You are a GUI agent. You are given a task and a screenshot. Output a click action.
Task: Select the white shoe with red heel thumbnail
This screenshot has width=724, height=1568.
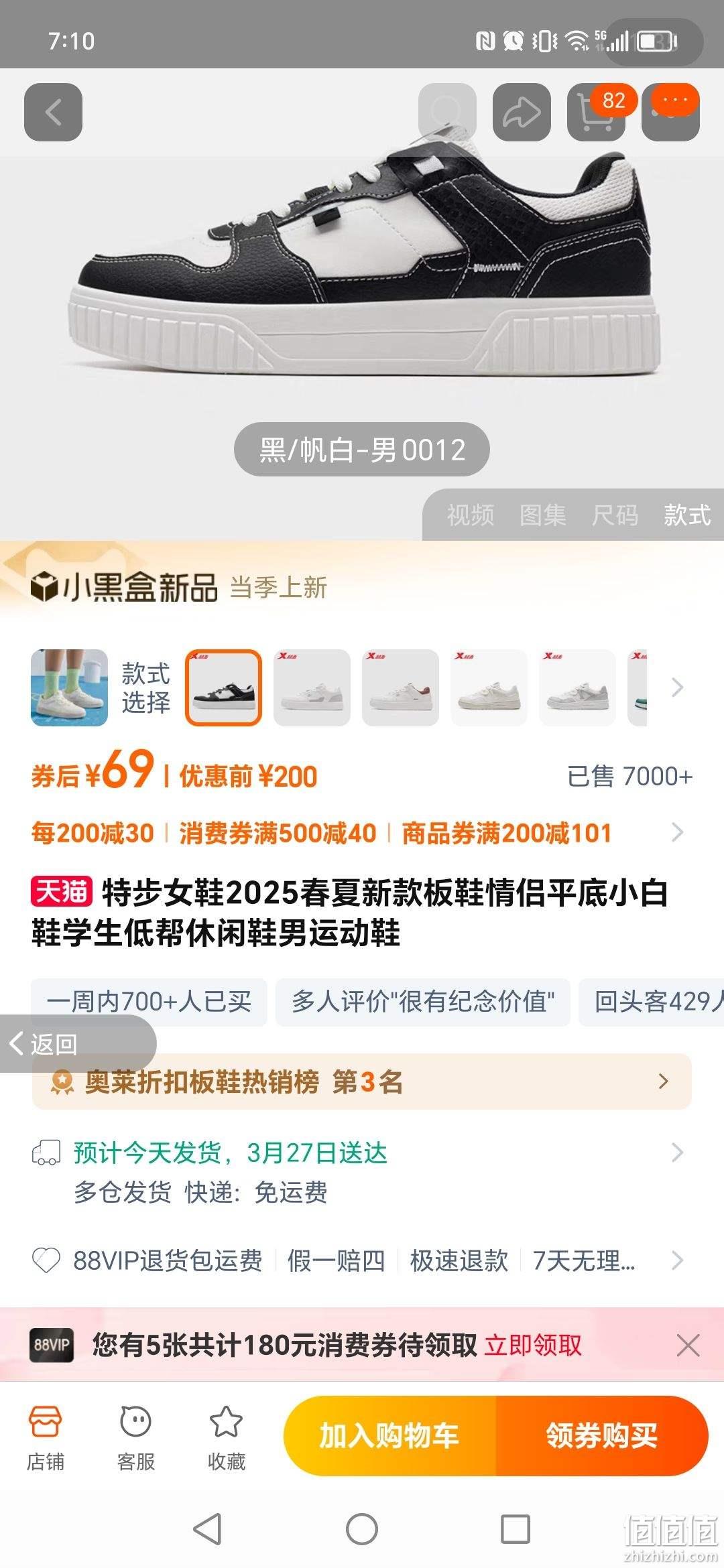400,688
